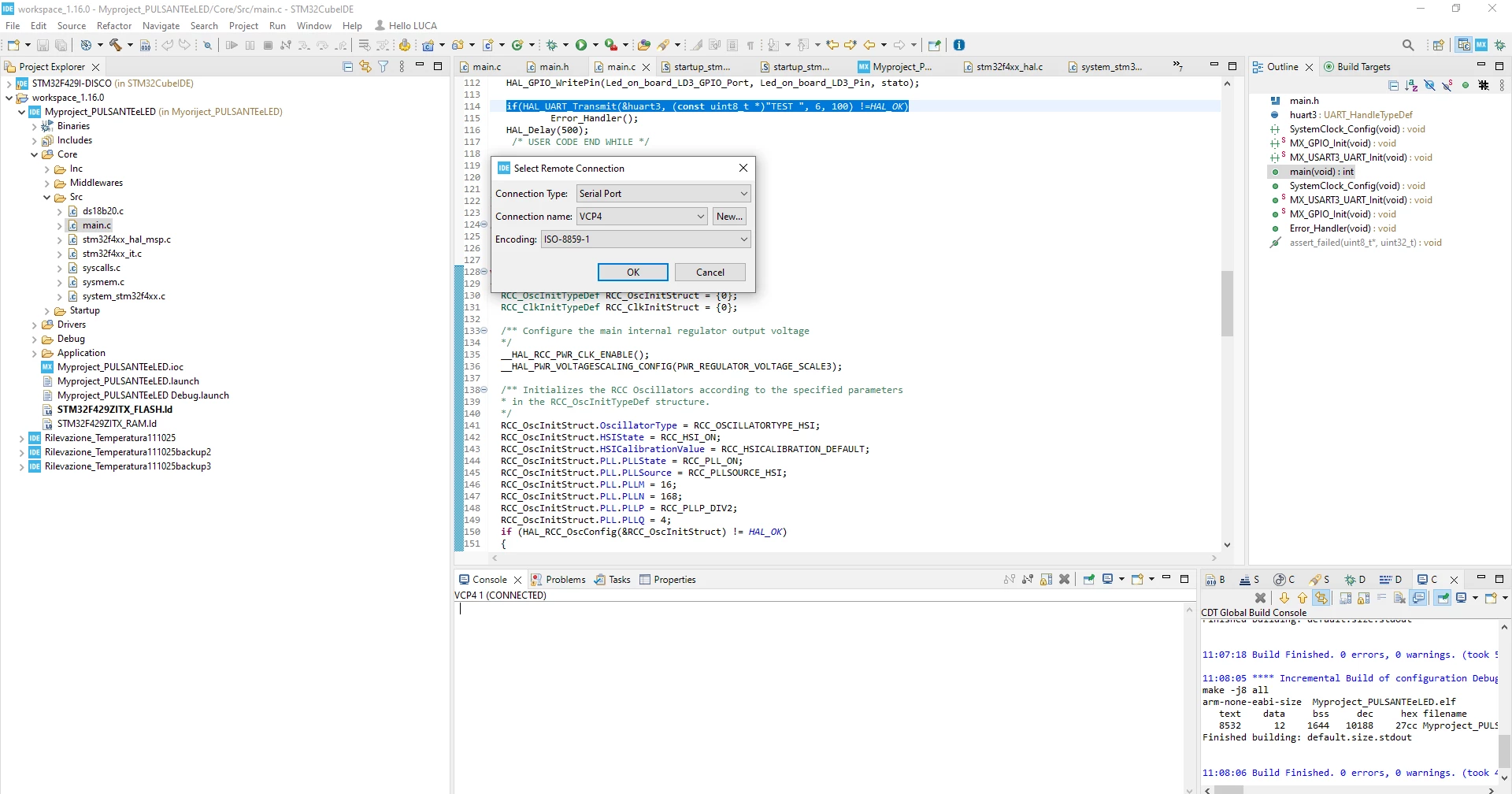
Task: Toggle bring console on build icon
Action: click(x=1419, y=598)
